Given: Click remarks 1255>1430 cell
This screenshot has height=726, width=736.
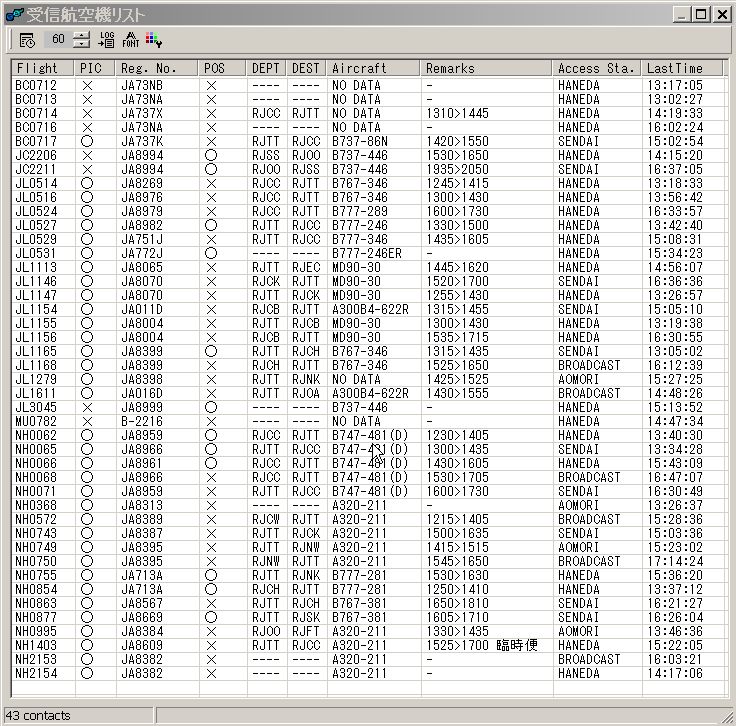Looking at the screenshot, I should pyautogui.click(x=457, y=296).
